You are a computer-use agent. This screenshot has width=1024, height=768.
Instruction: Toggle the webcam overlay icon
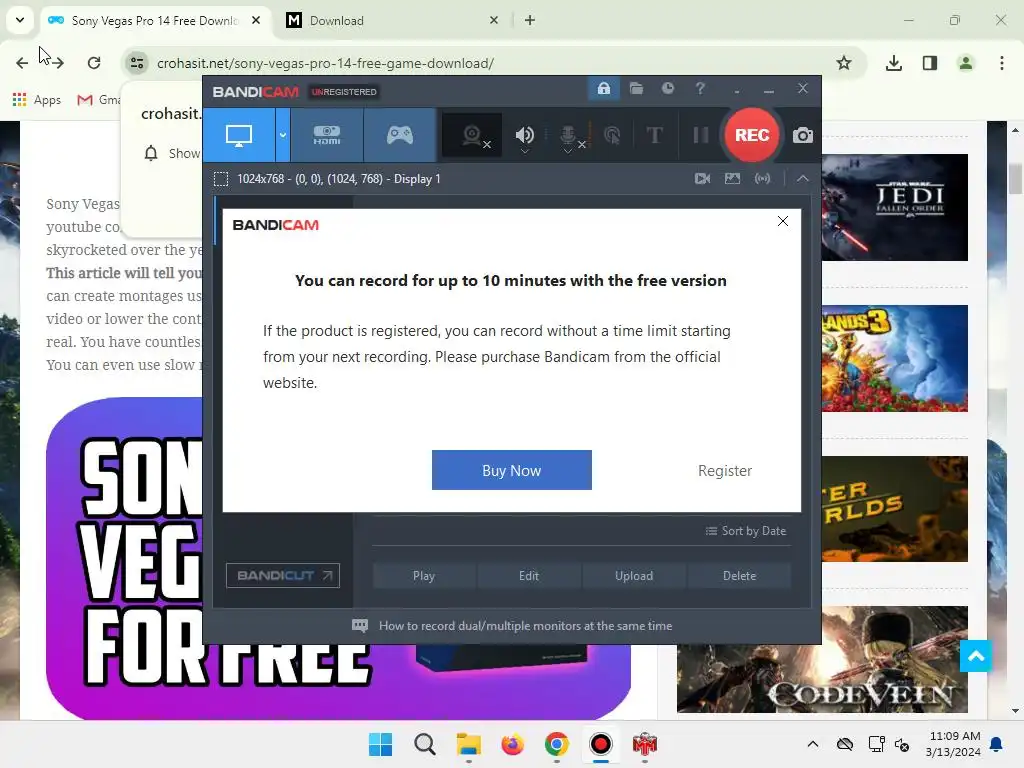pyautogui.click(x=472, y=135)
